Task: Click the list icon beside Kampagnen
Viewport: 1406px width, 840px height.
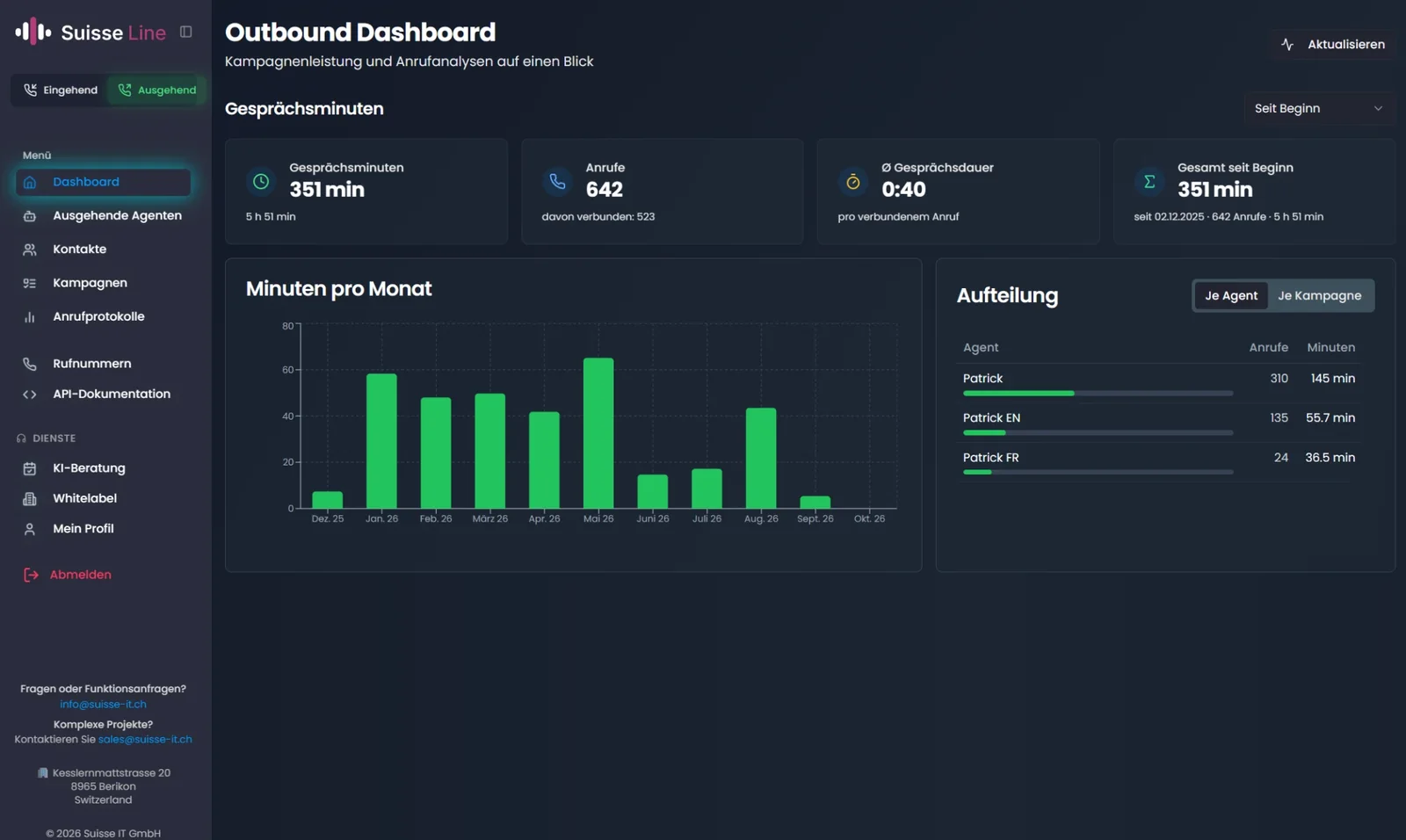Action: point(30,283)
